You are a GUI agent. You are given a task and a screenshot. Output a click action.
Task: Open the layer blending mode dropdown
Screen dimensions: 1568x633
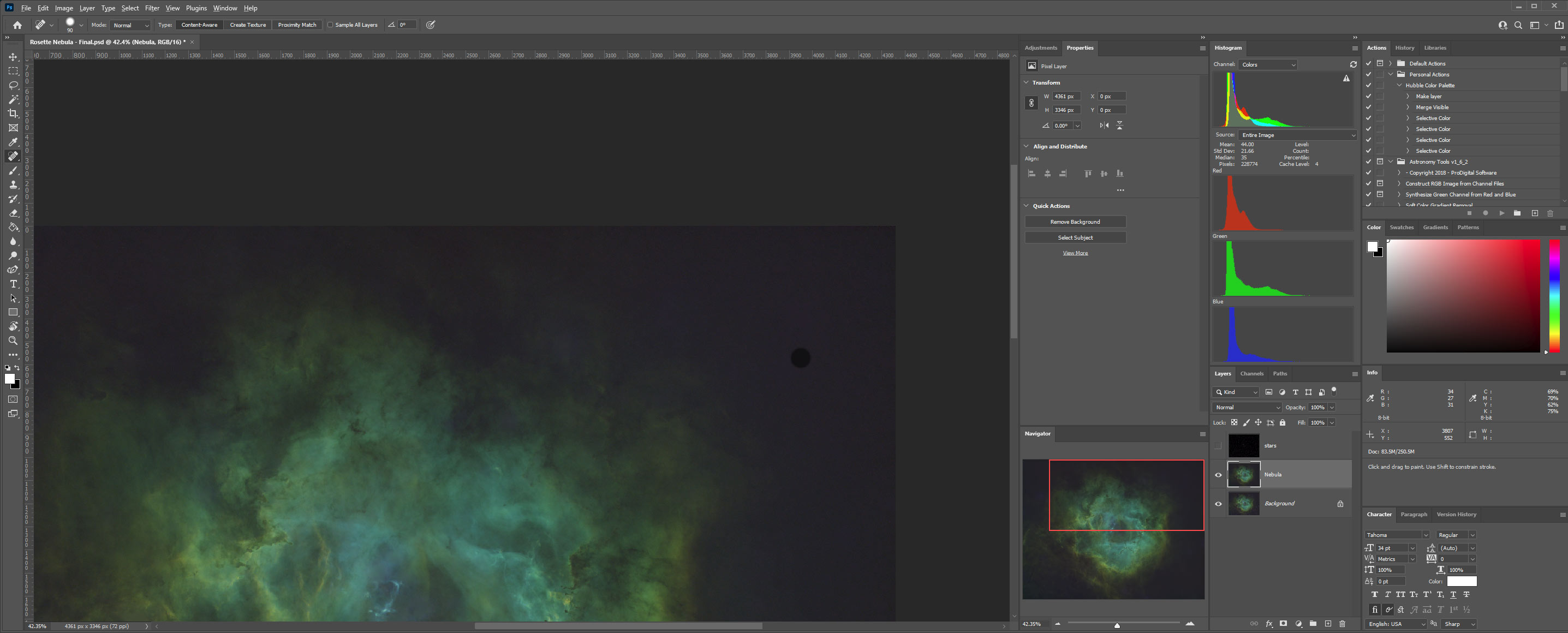click(1245, 407)
